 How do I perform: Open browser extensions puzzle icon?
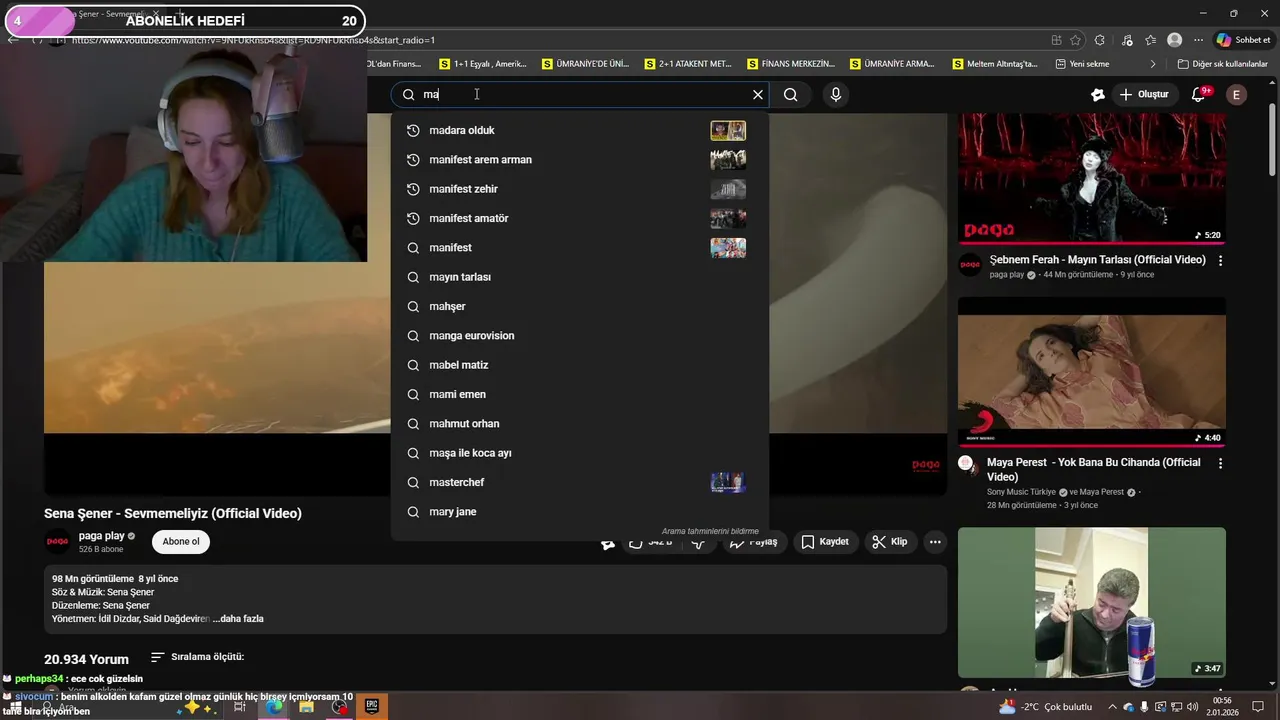click(1100, 40)
